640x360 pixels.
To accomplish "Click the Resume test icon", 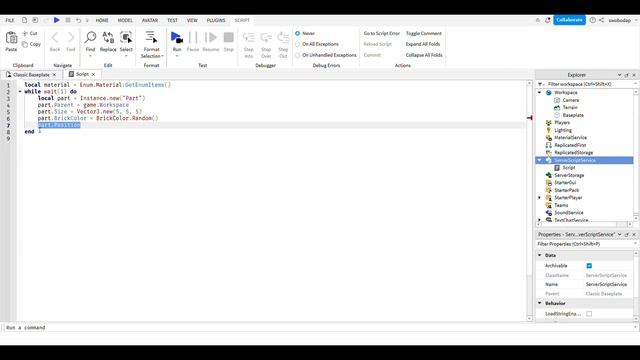I will [211, 38].
